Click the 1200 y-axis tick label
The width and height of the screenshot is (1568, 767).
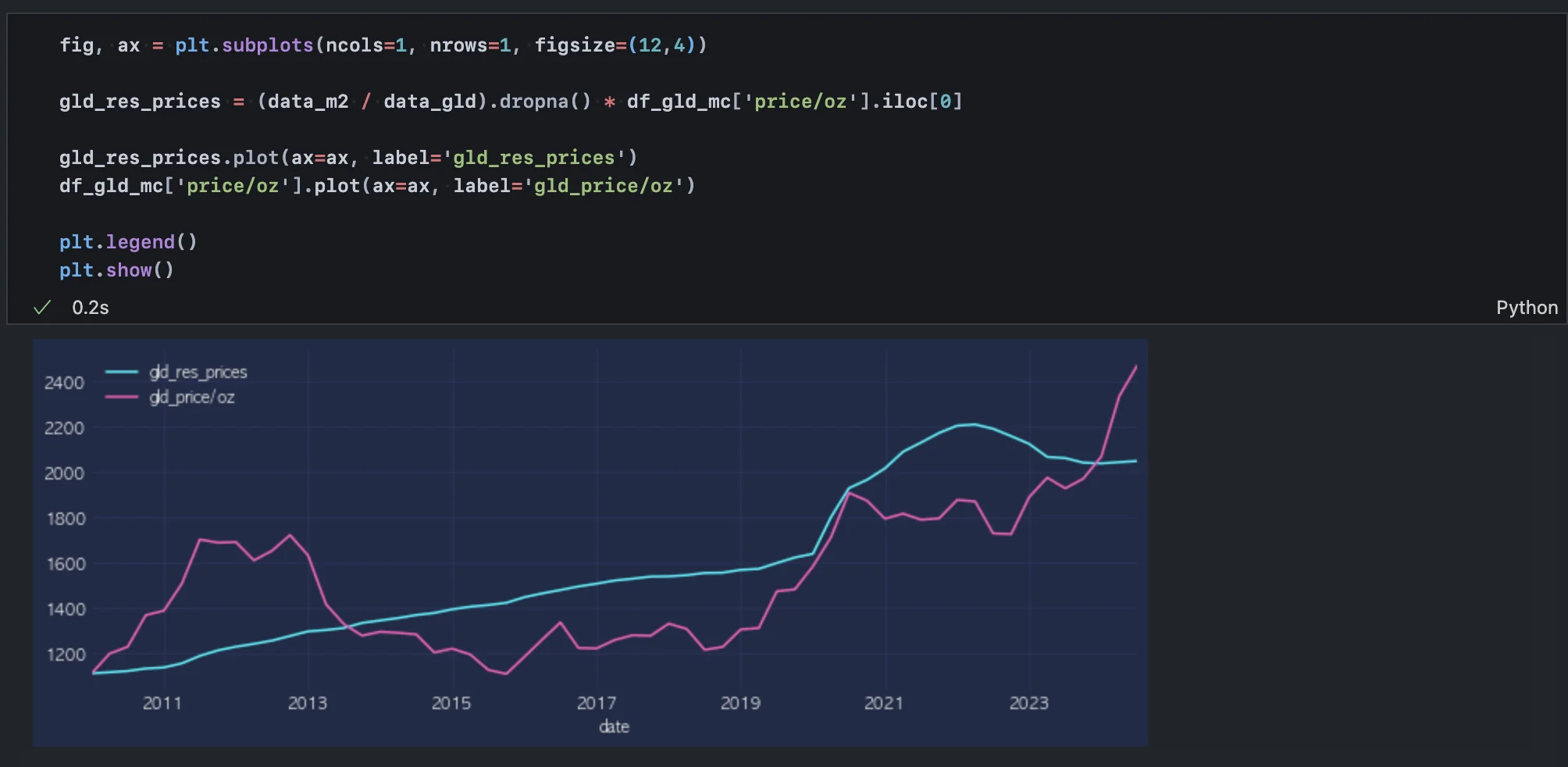pyautogui.click(x=66, y=655)
